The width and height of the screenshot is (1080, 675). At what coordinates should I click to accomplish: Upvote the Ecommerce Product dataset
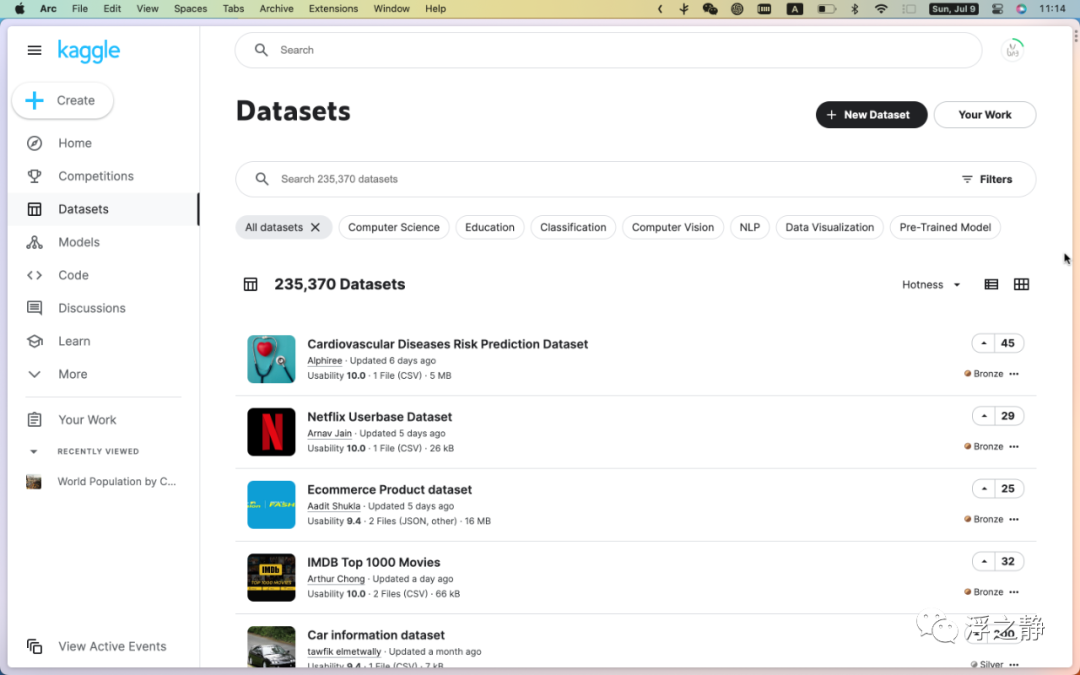[984, 488]
